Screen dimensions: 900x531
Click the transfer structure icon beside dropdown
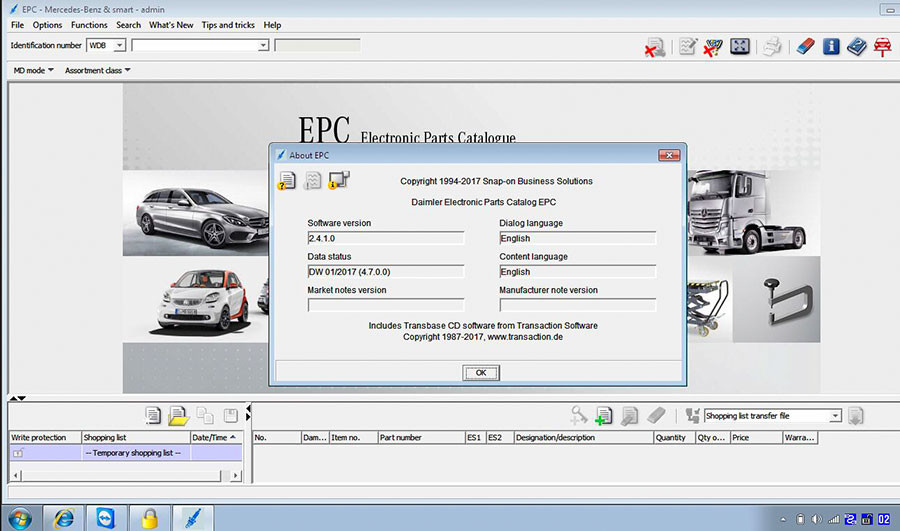[x=692, y=416]
